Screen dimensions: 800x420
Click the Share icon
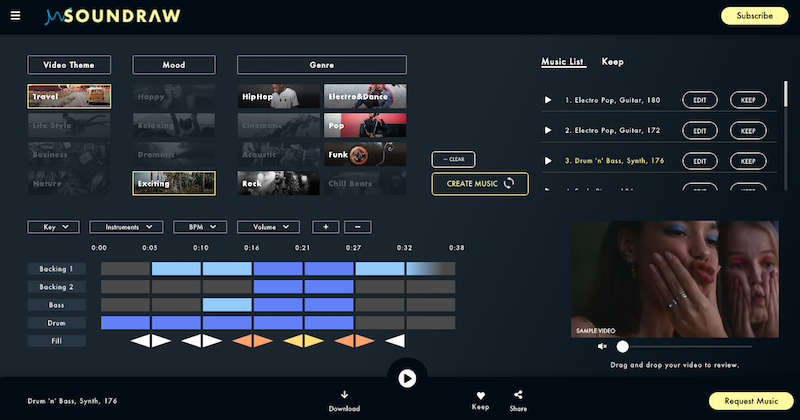point(518,394)
